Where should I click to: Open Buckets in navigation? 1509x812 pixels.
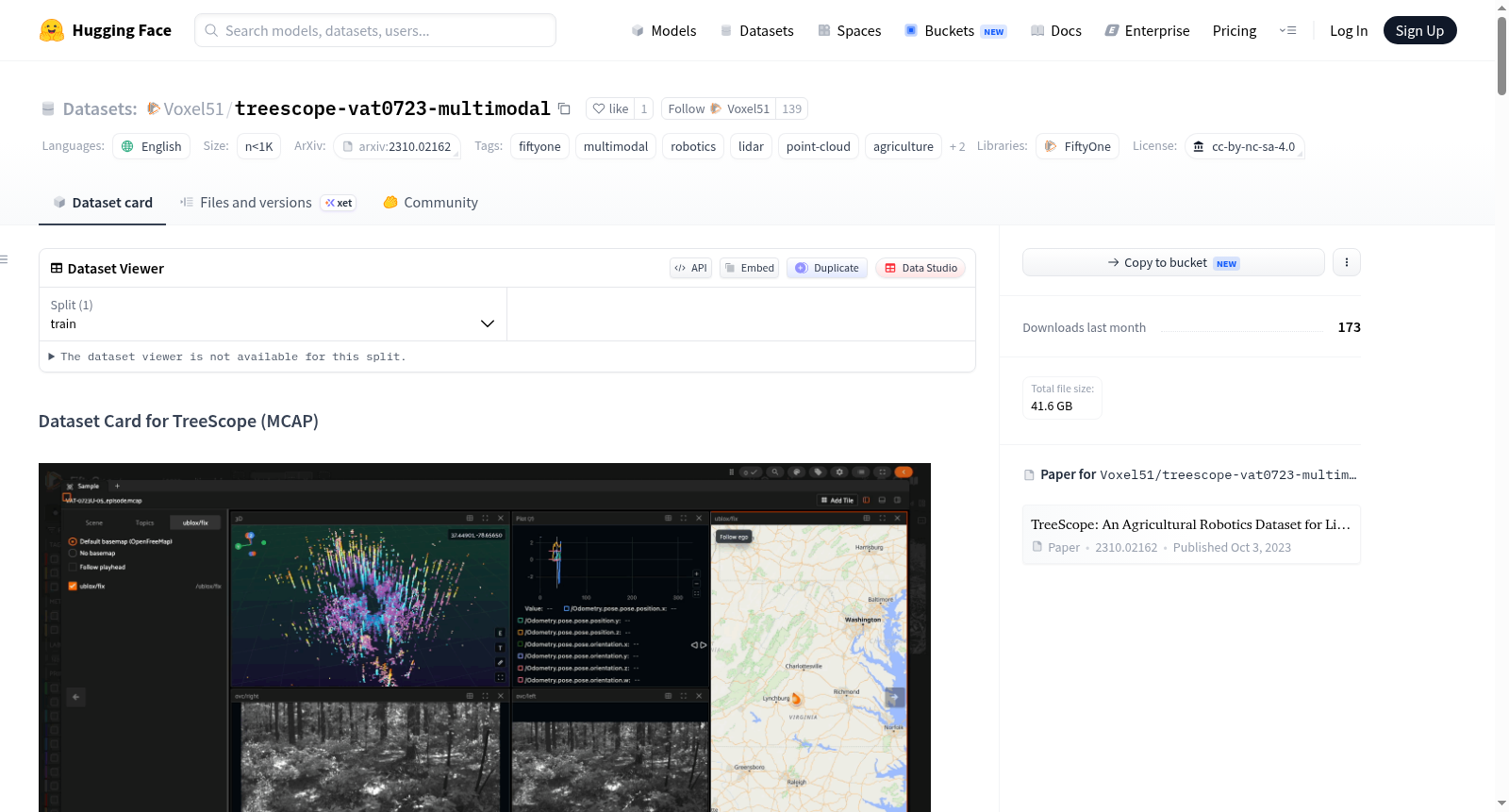[955, 30]
